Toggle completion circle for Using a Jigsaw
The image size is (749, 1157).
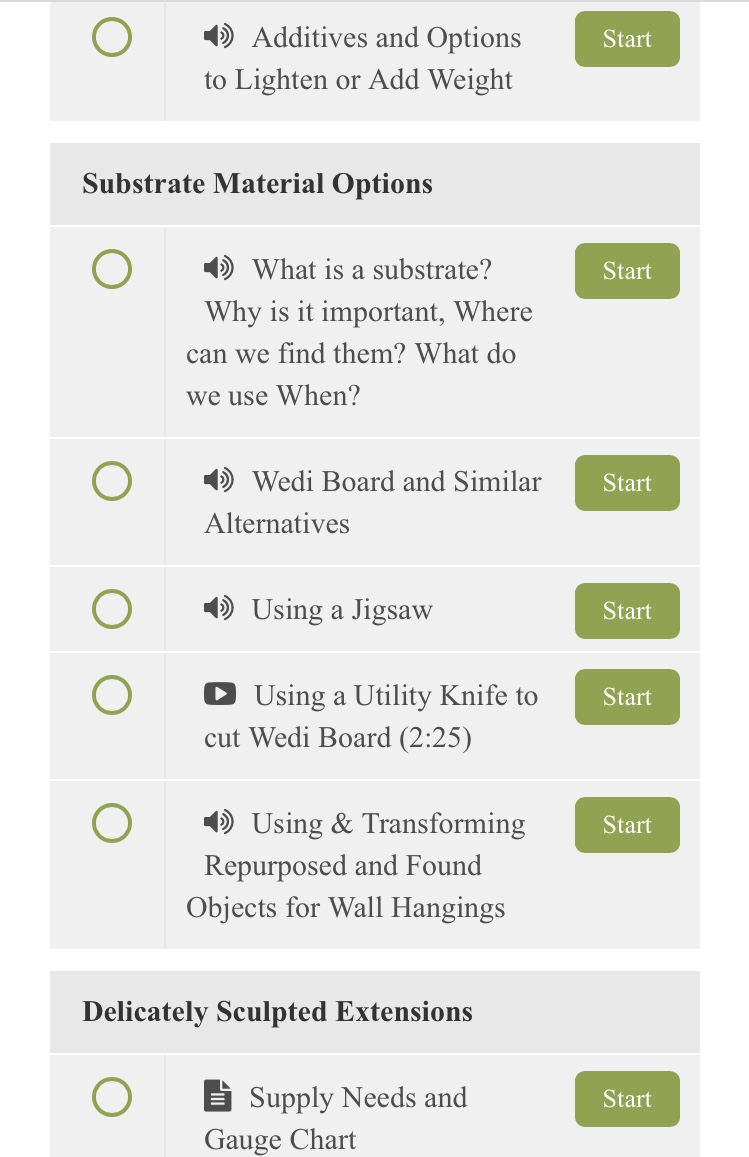pyautogui.click(x=112, y=609)
